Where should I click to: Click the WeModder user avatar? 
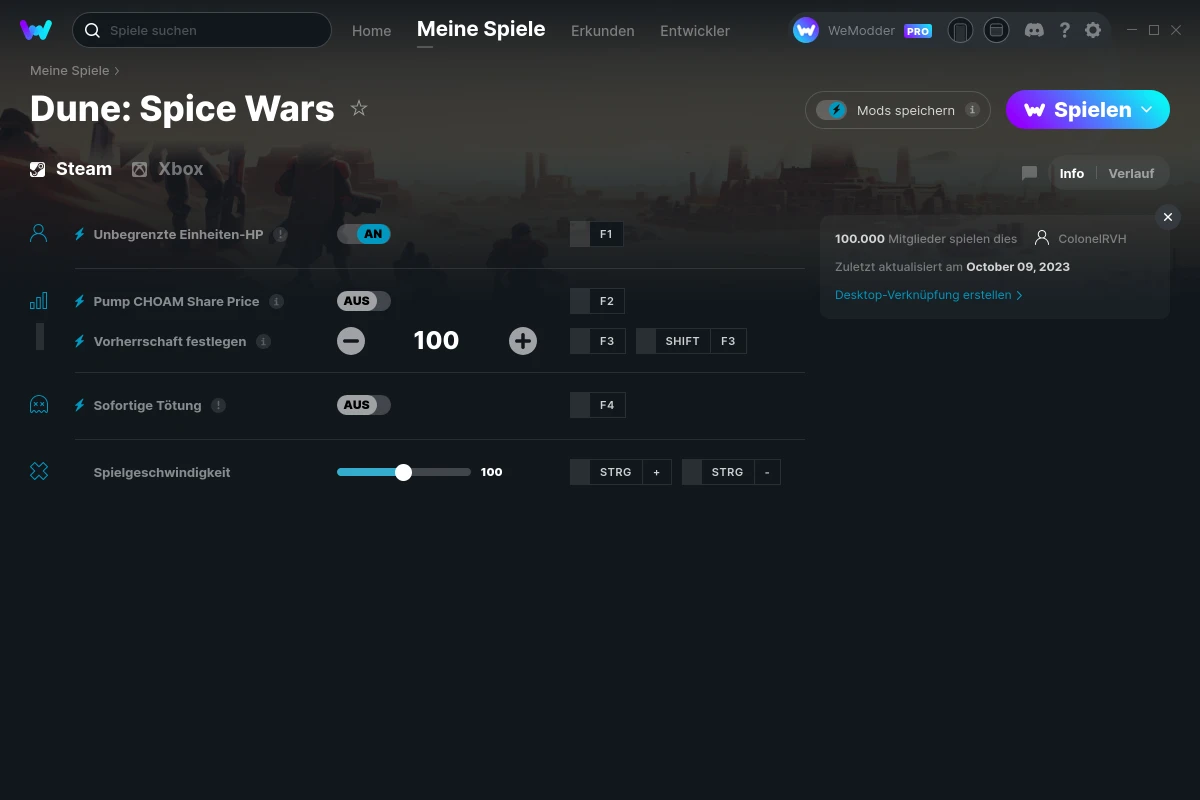[x=806, y=30]
